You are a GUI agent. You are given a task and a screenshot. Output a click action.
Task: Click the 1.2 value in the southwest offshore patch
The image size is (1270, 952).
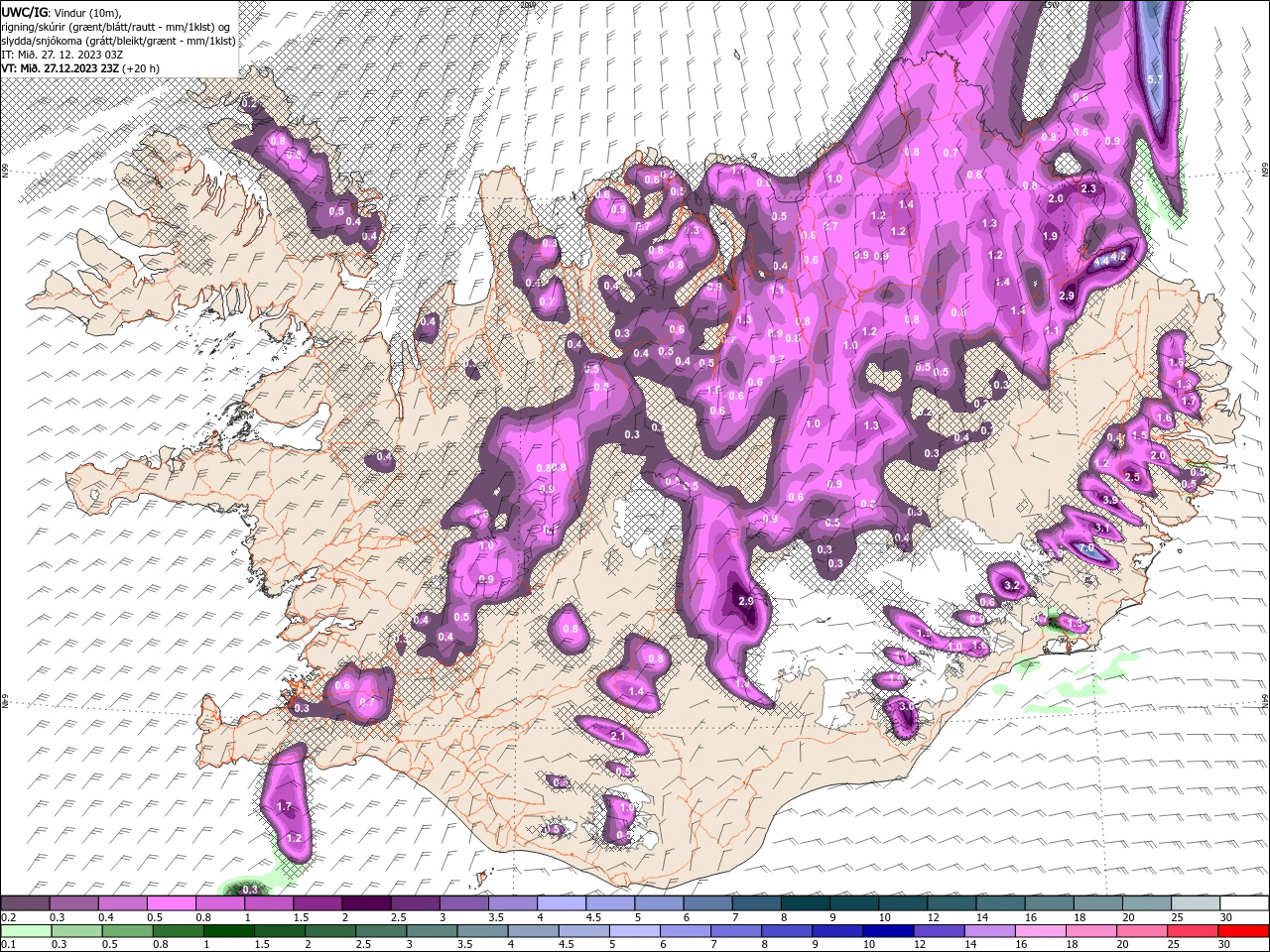pyautogui.click(x=293, y=838)
